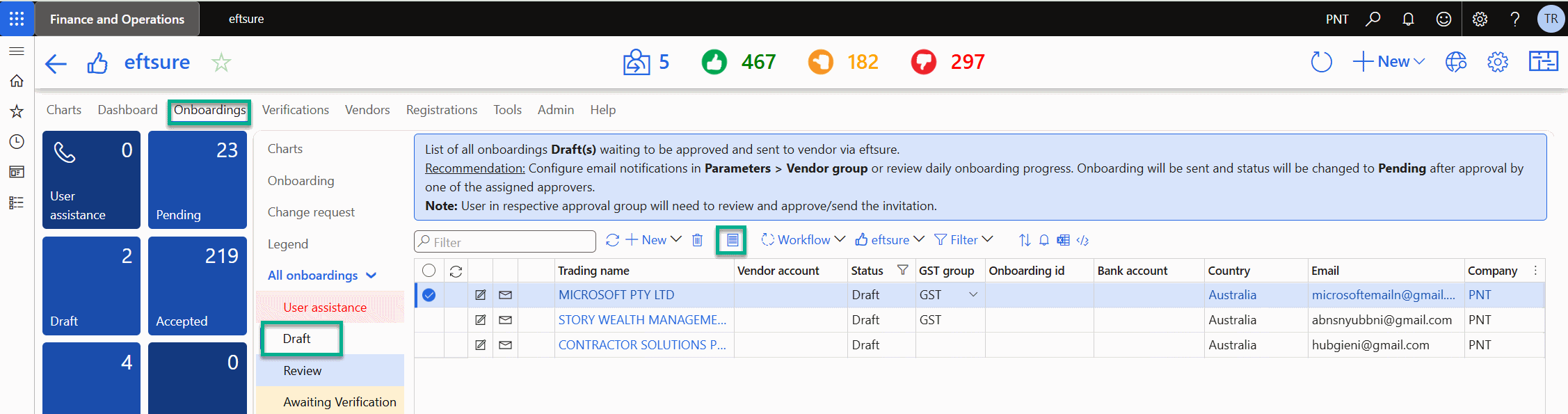This screenshot has height=414, width=1568.
Task: Toggle select-all circle in grid header
Action: pos(429,270)
